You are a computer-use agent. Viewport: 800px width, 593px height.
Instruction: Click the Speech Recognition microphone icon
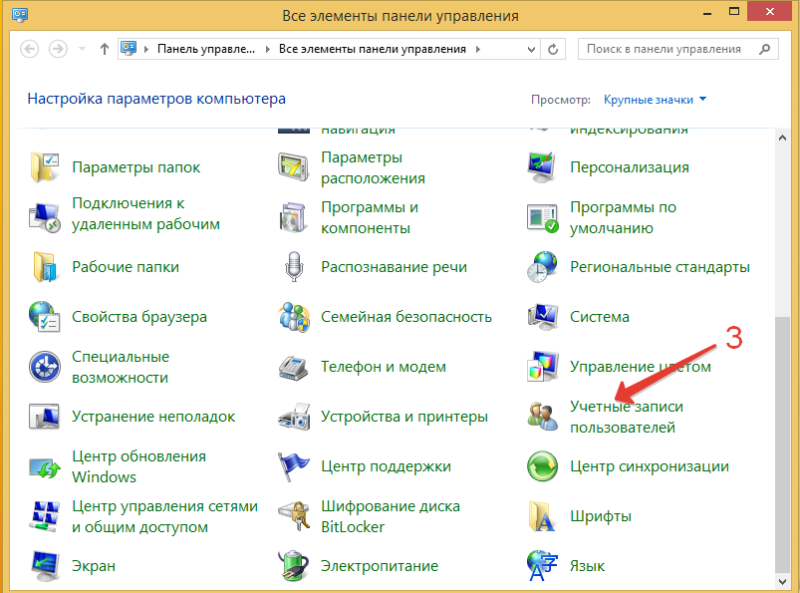(x=295, y=267)
